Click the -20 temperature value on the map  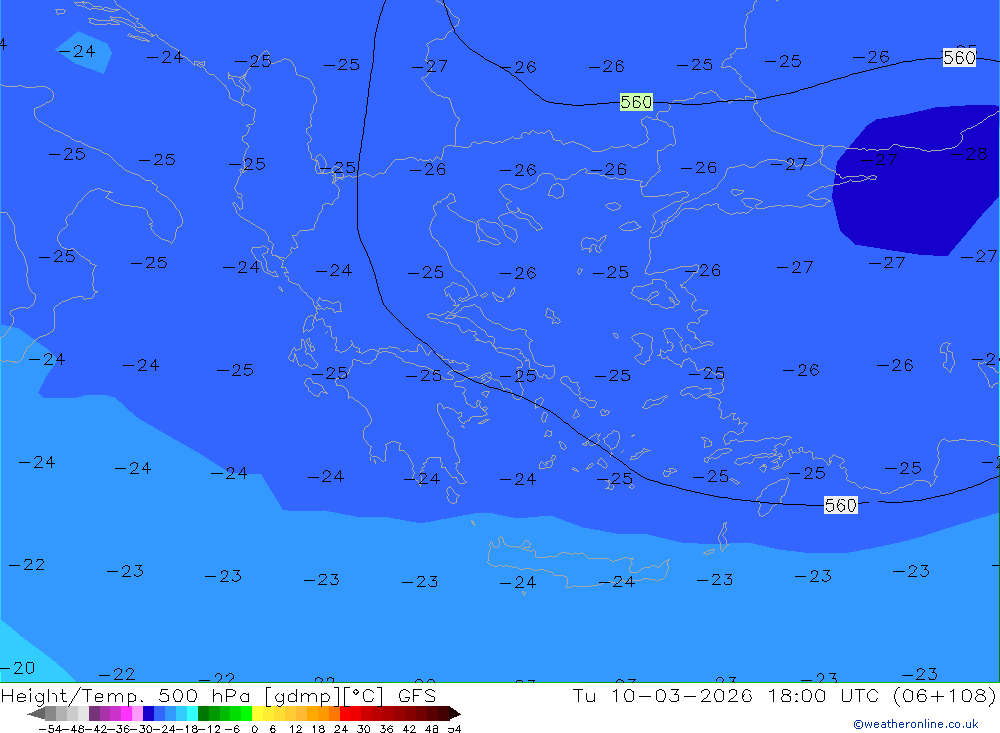tap(17, 668)
